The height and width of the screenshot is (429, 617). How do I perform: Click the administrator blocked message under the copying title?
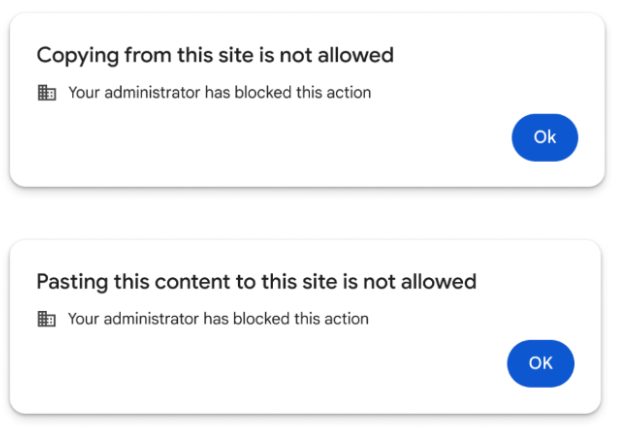point(220,93)
